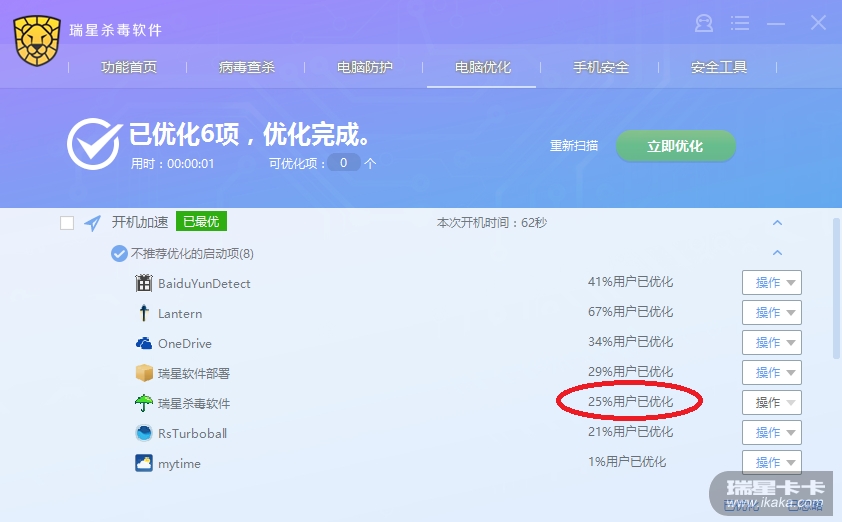Tick the 开机加速 checkbox

(67, 223)
